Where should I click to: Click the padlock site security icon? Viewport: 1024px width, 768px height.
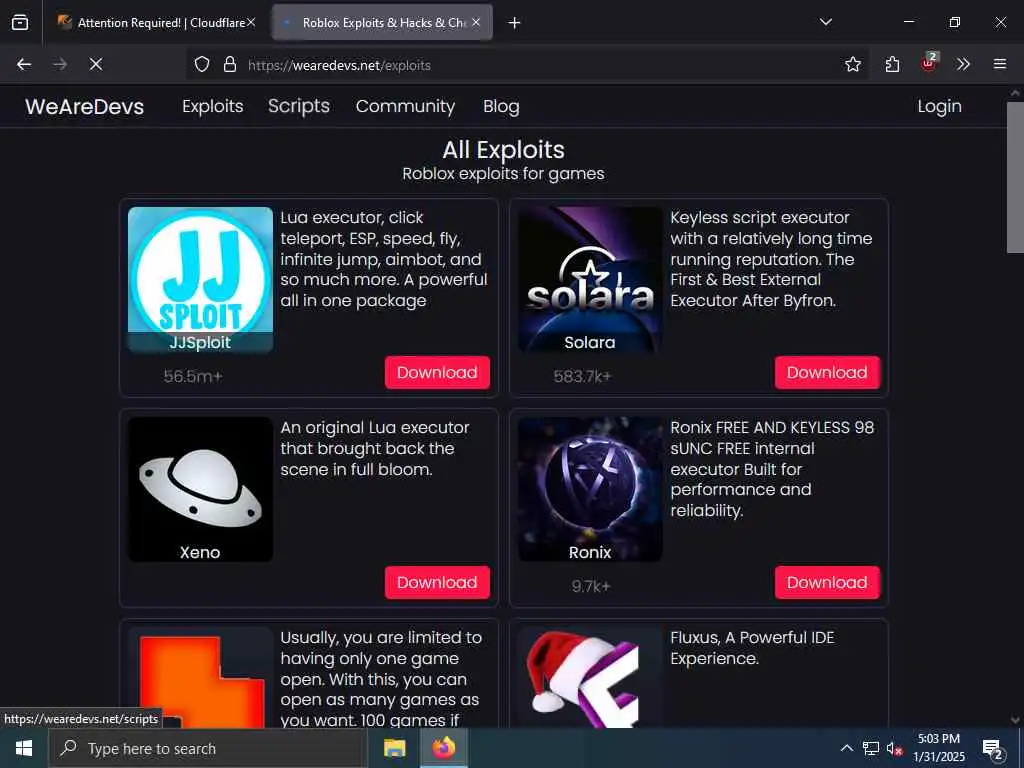pyautogui.click(x=230, y=64)
